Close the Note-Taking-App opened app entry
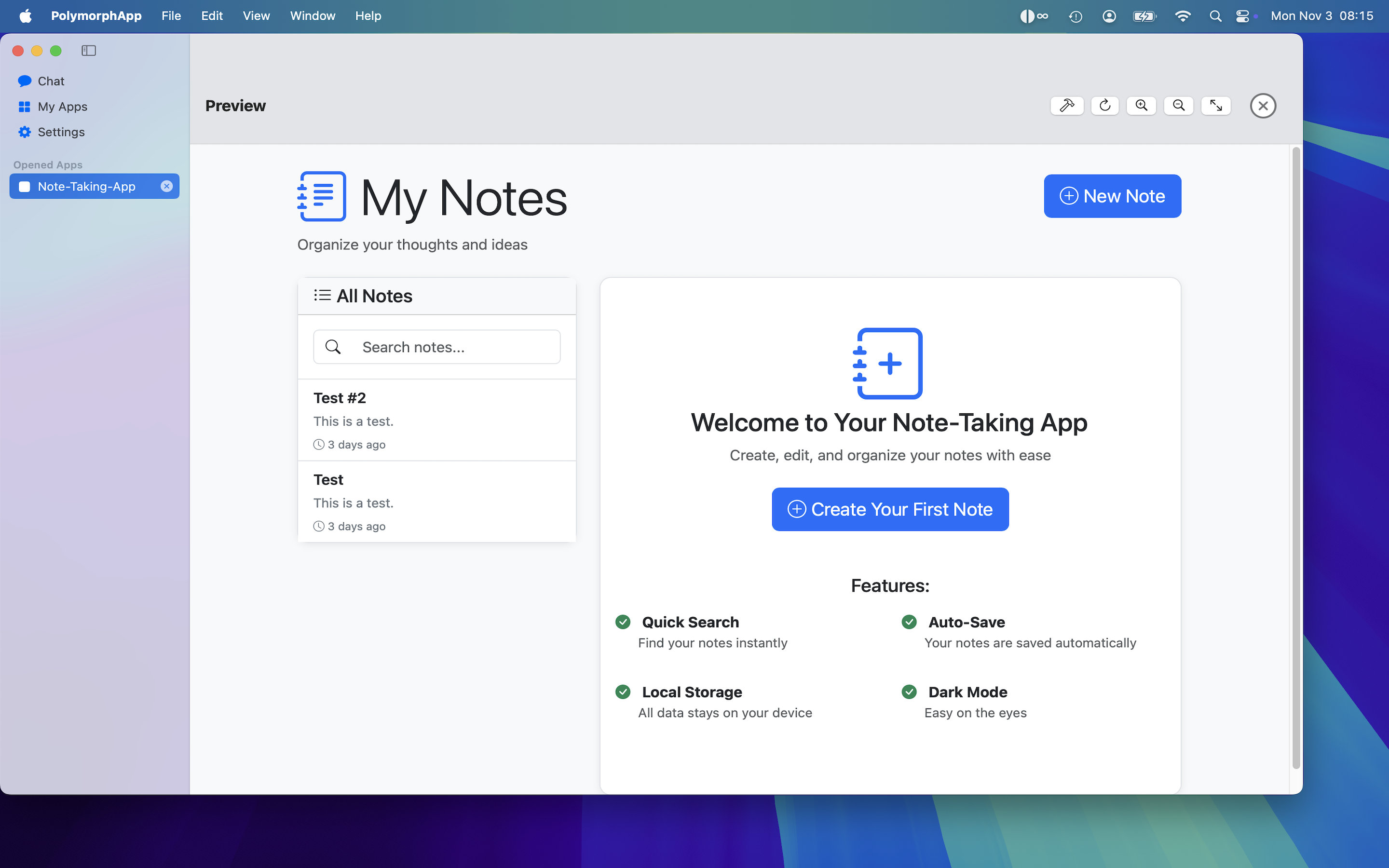Image resolution: width=1389 pixels, height=868 pixels. coord(166,186)
